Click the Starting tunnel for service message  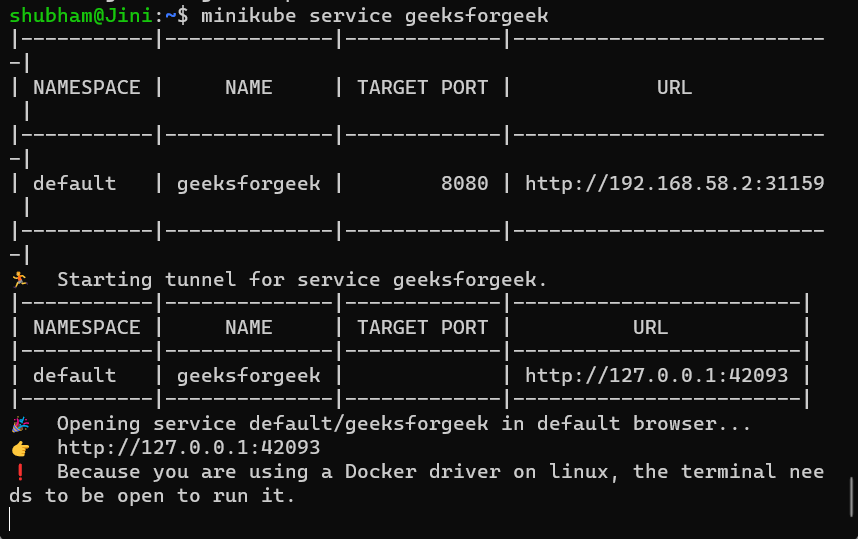[302, 279]
